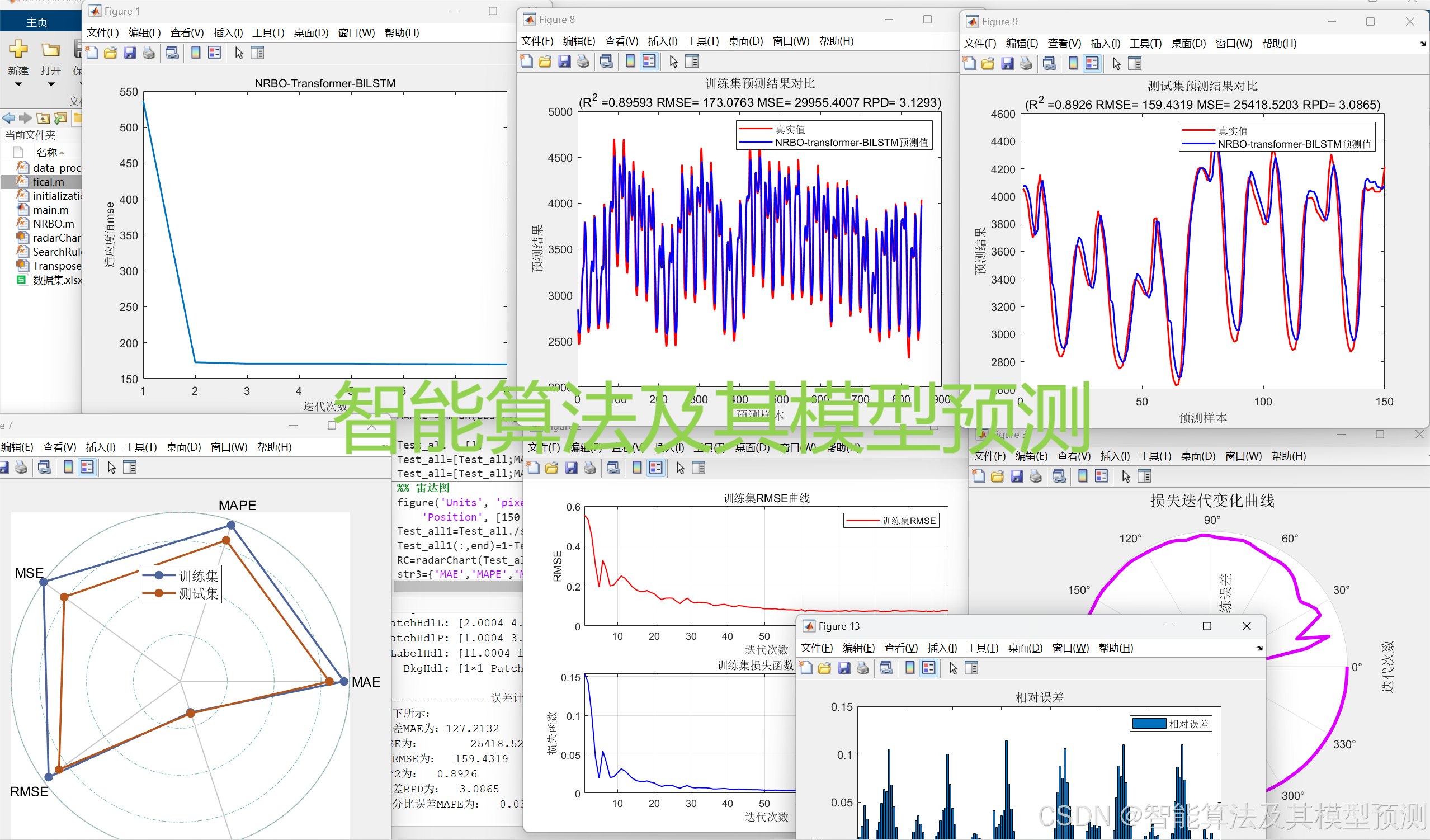Click the up-one-level folder button
The width and height of the screenshot is (1430, 840).
[x=43, y=118]
